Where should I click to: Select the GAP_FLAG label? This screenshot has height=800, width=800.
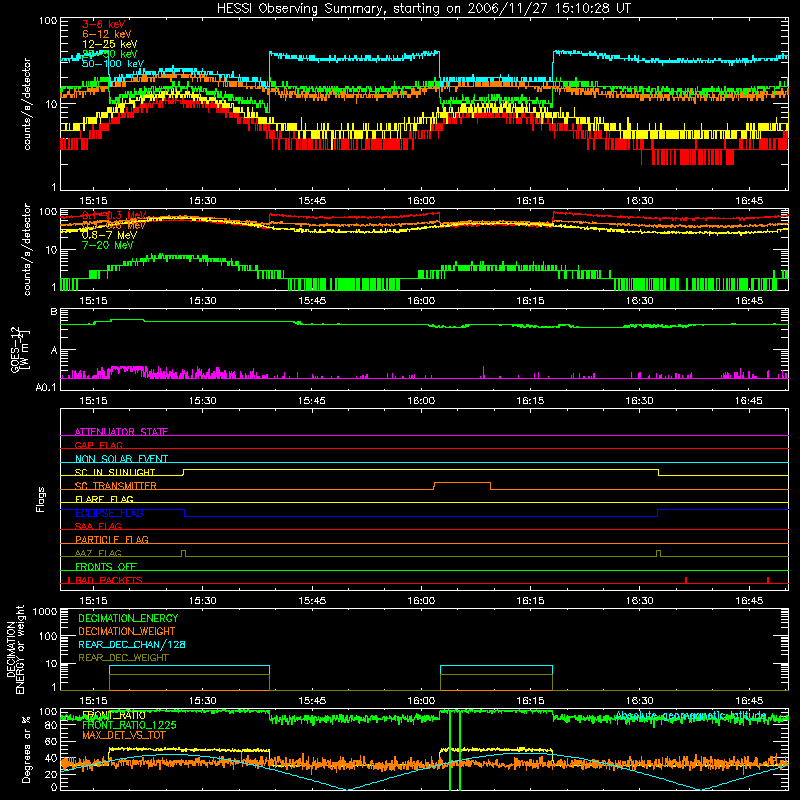(98, 445)
